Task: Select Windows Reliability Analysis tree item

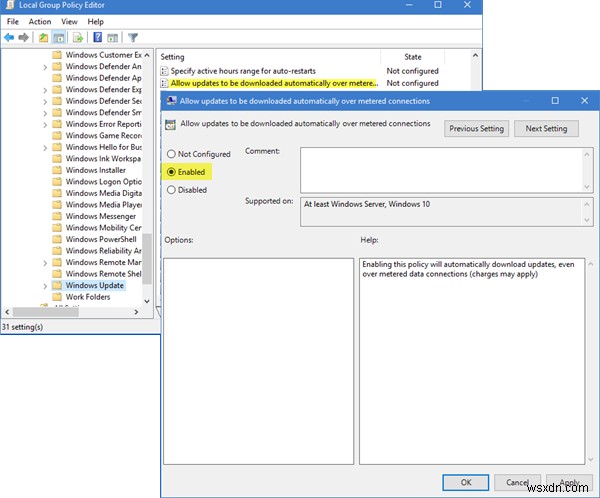Action: 103,251
